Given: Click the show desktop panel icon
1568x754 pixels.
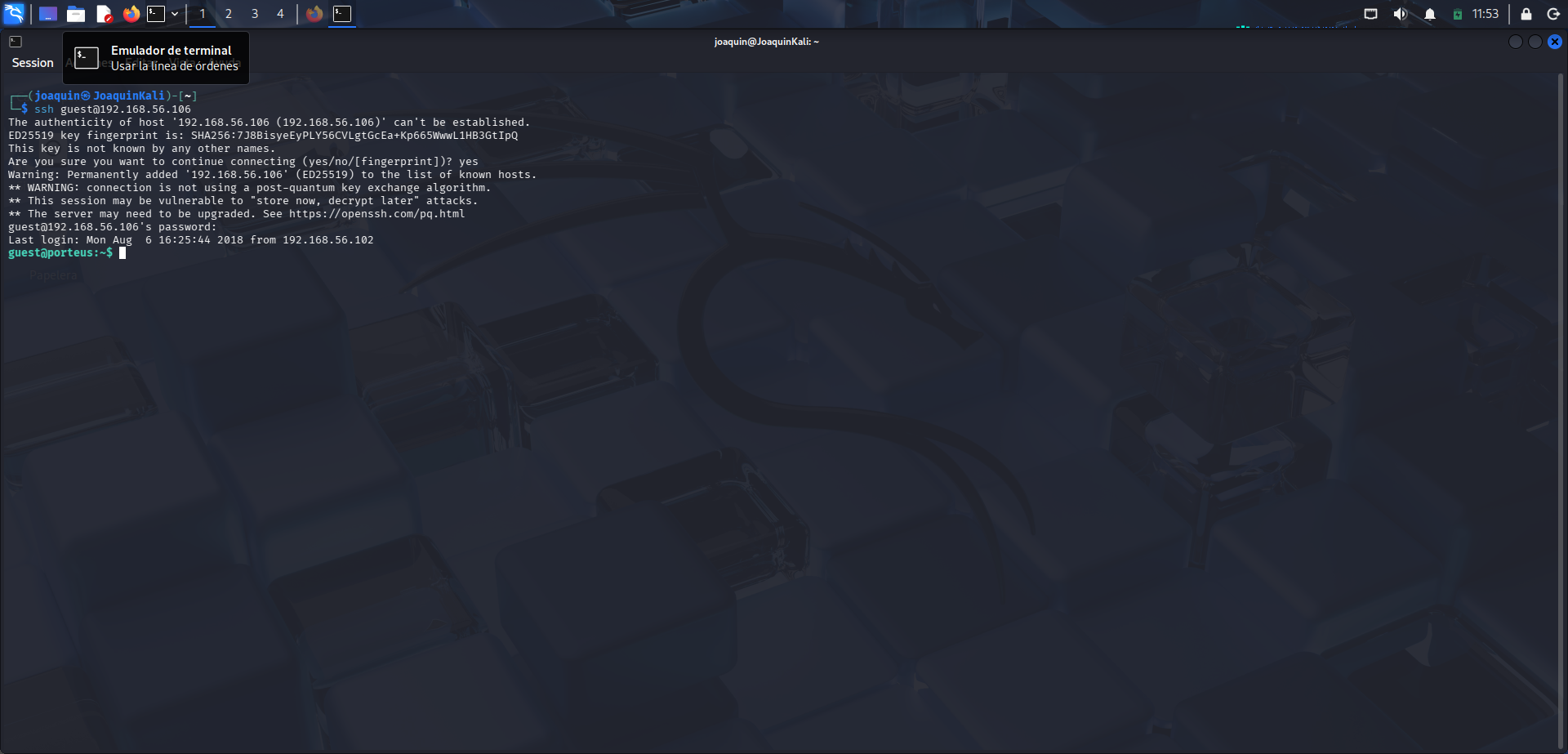Looking at the screenshot, I should [x=48, y=14].
